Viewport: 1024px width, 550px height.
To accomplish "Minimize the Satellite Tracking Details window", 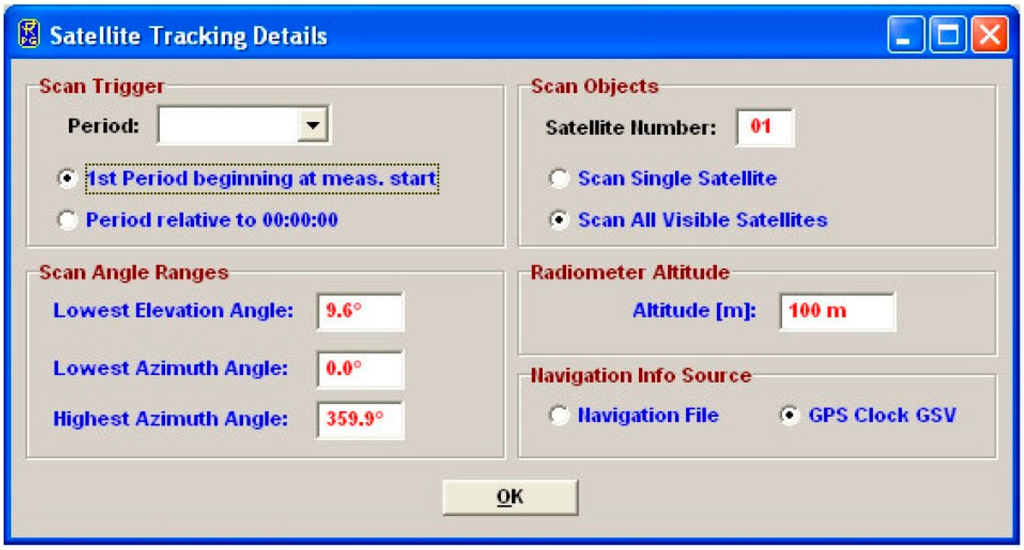I will 905,35.
